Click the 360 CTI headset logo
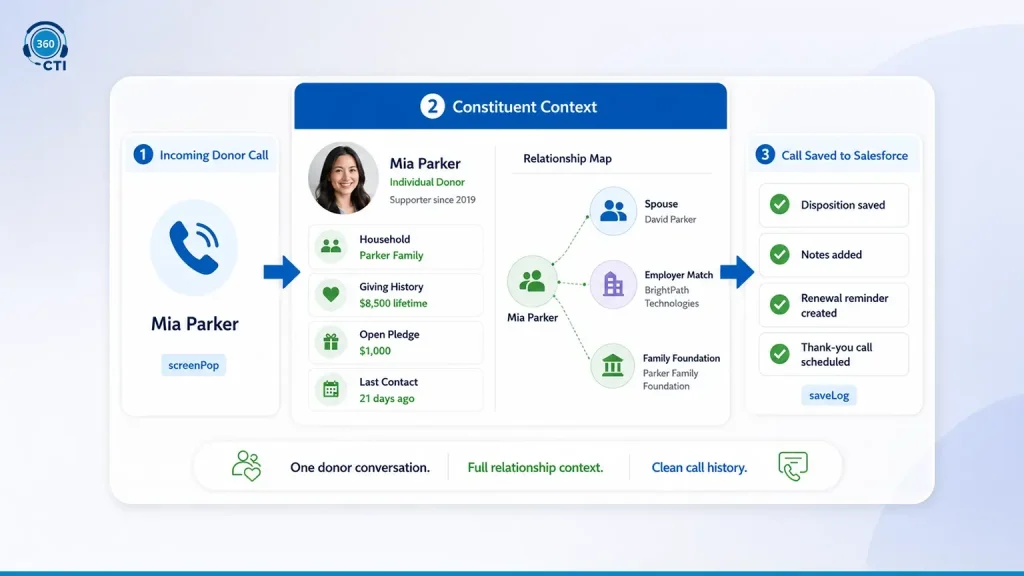 (45, 46)
